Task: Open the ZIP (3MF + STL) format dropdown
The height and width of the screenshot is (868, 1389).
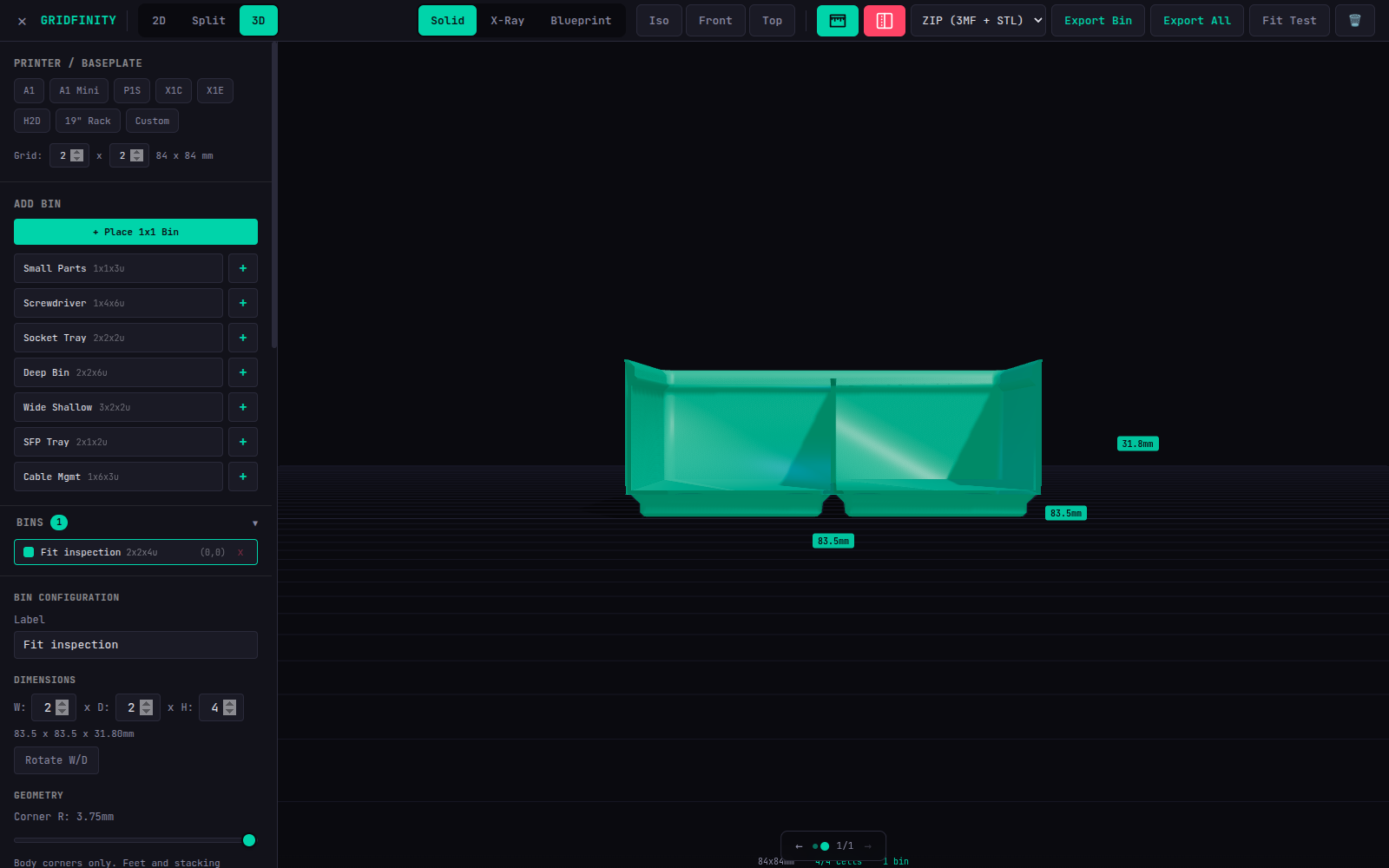Action: click(x=978, y=21)
